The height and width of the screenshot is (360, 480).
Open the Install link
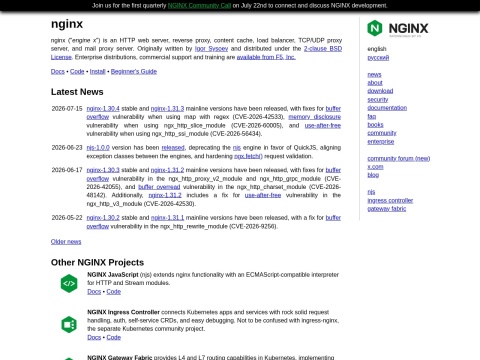pyautogui.click(x=97, y=71)
